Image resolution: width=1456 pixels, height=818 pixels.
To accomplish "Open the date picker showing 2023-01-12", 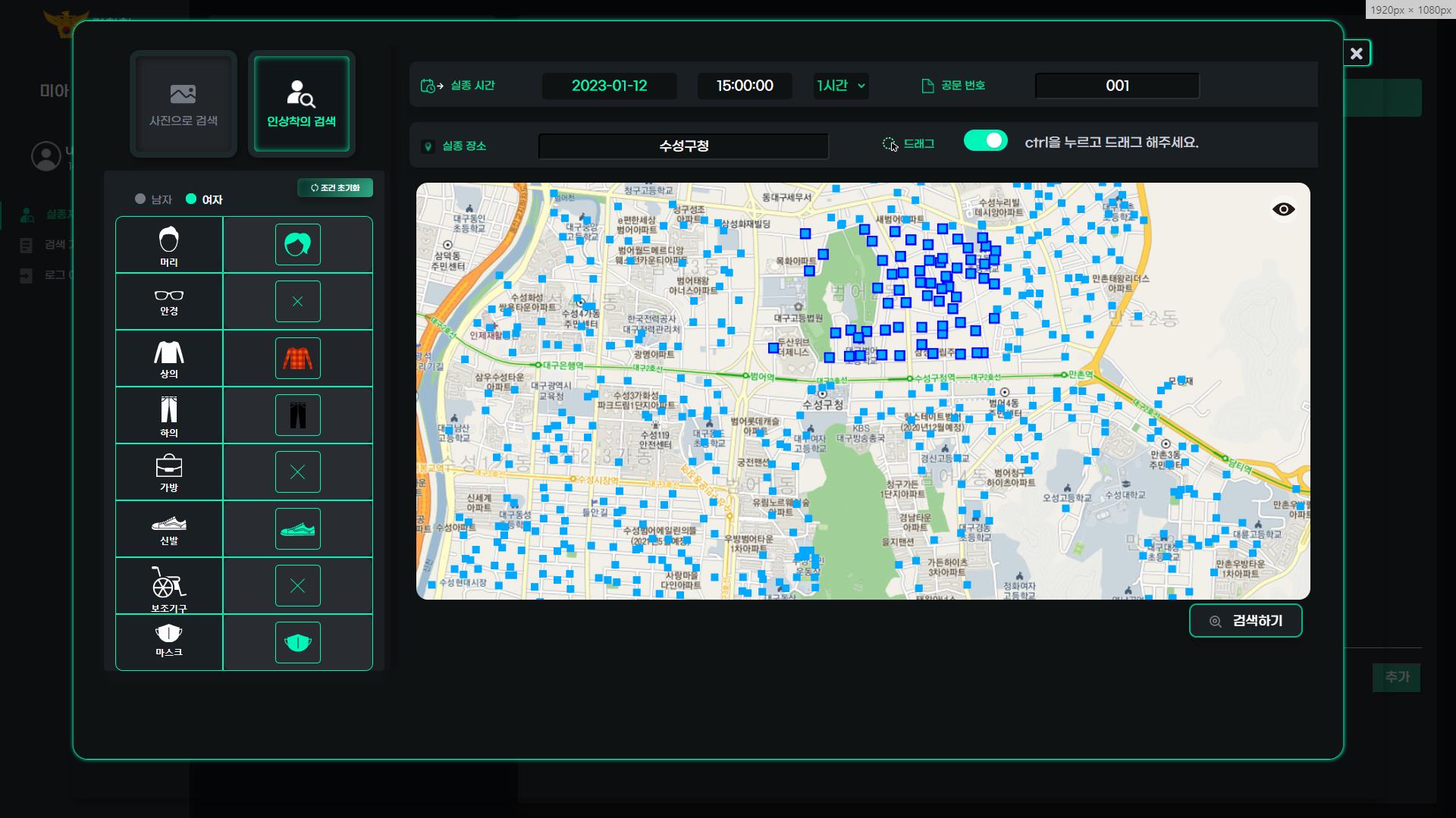I will 609,86.
